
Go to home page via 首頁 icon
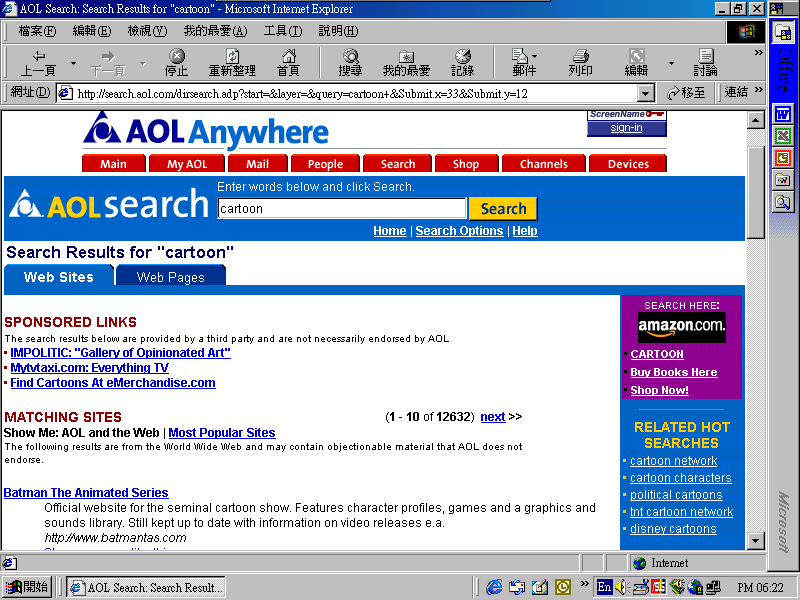pyautogui.click(x=288, y=63)
